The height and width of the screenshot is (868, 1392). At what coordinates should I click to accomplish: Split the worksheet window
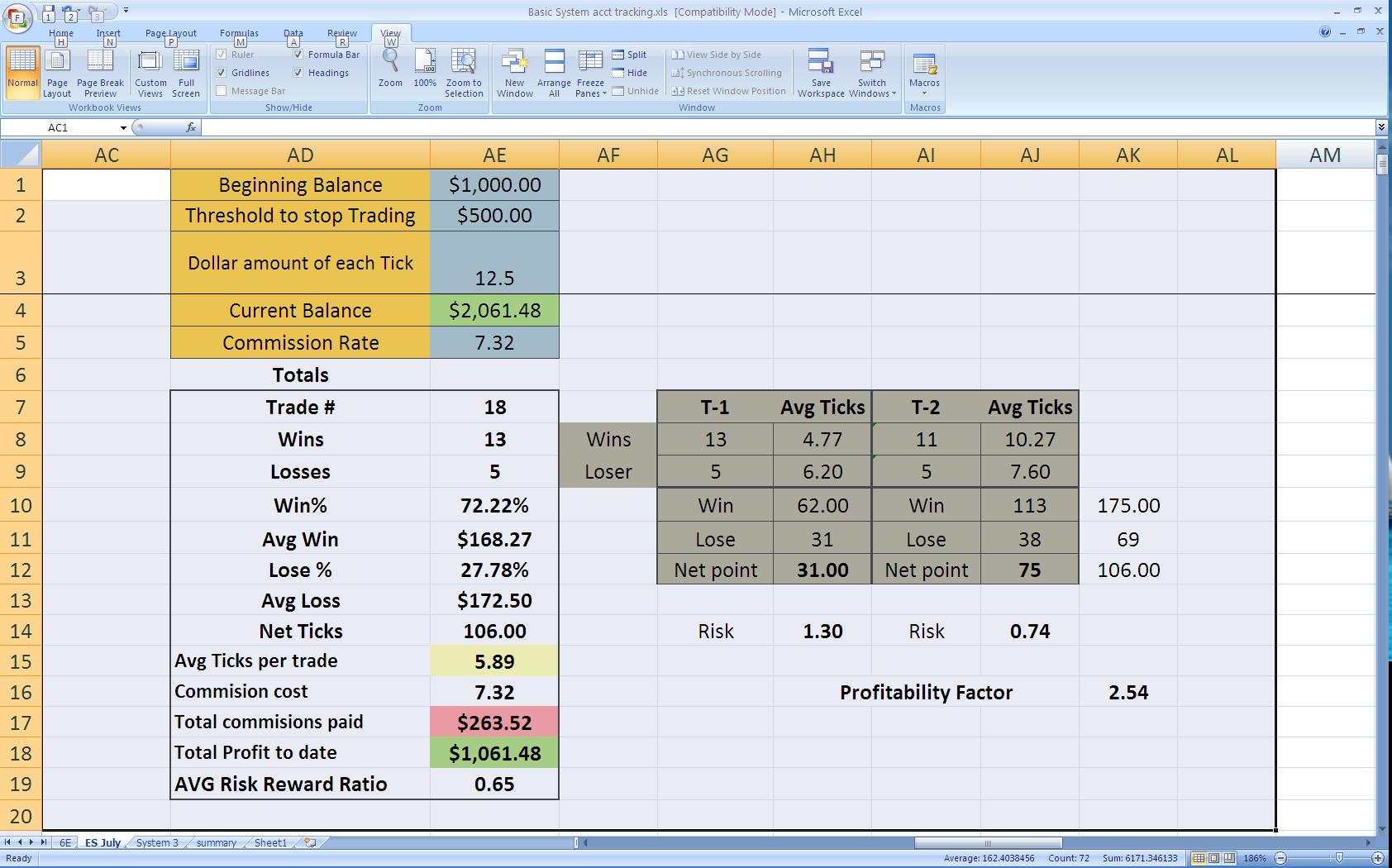click(630, 55)
